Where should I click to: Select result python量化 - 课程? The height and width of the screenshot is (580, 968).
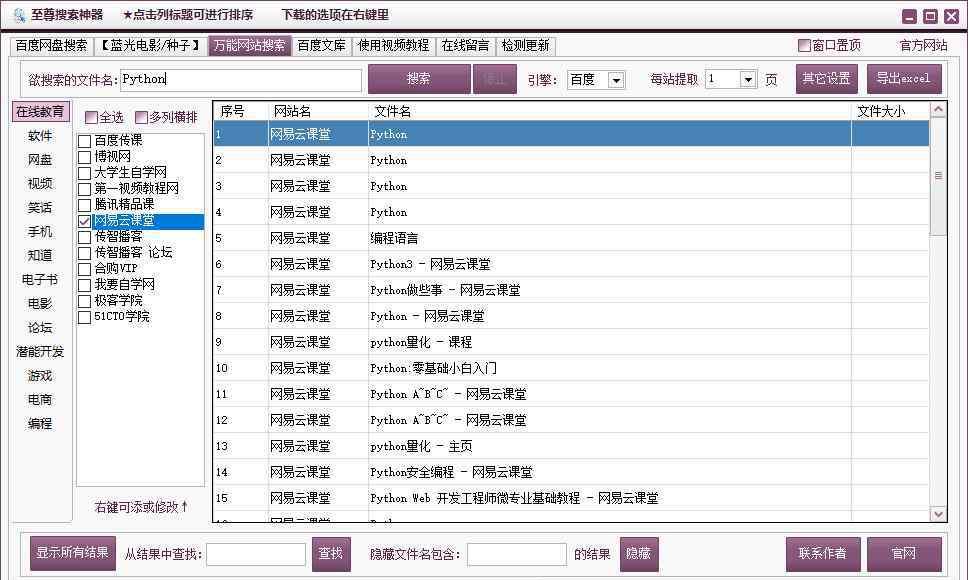click(572, 342)
